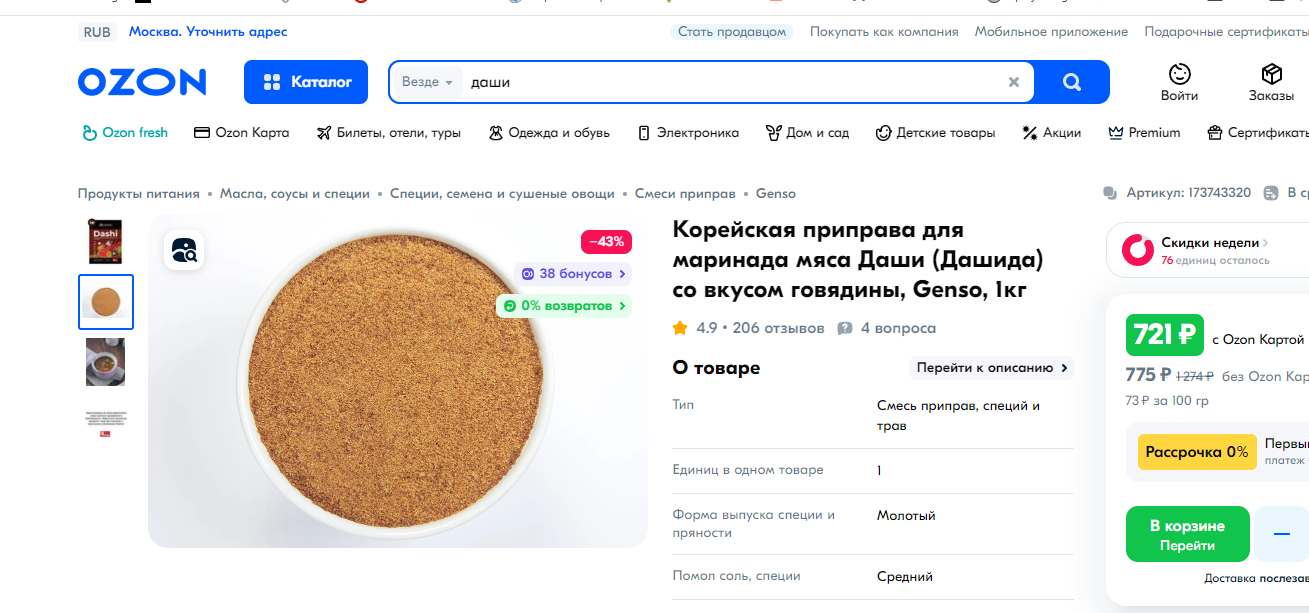Screen dimensions: 1309x613
Task: Click the main seasoning bowl product image
Action: click(398, 380)
